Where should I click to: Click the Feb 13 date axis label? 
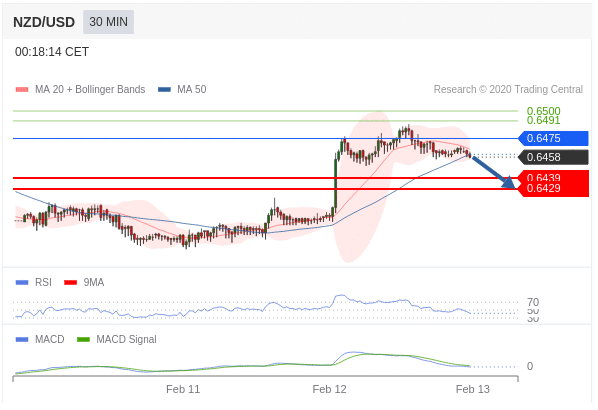(473, 389)
